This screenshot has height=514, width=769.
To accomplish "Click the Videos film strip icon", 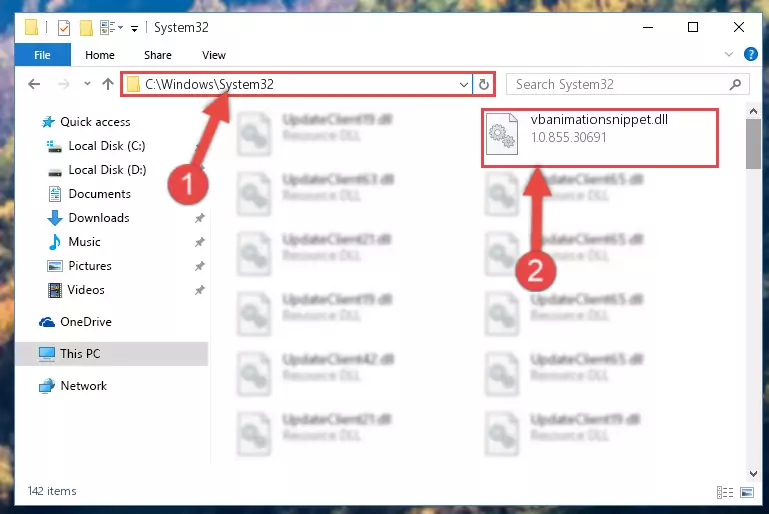I will 55,290.
